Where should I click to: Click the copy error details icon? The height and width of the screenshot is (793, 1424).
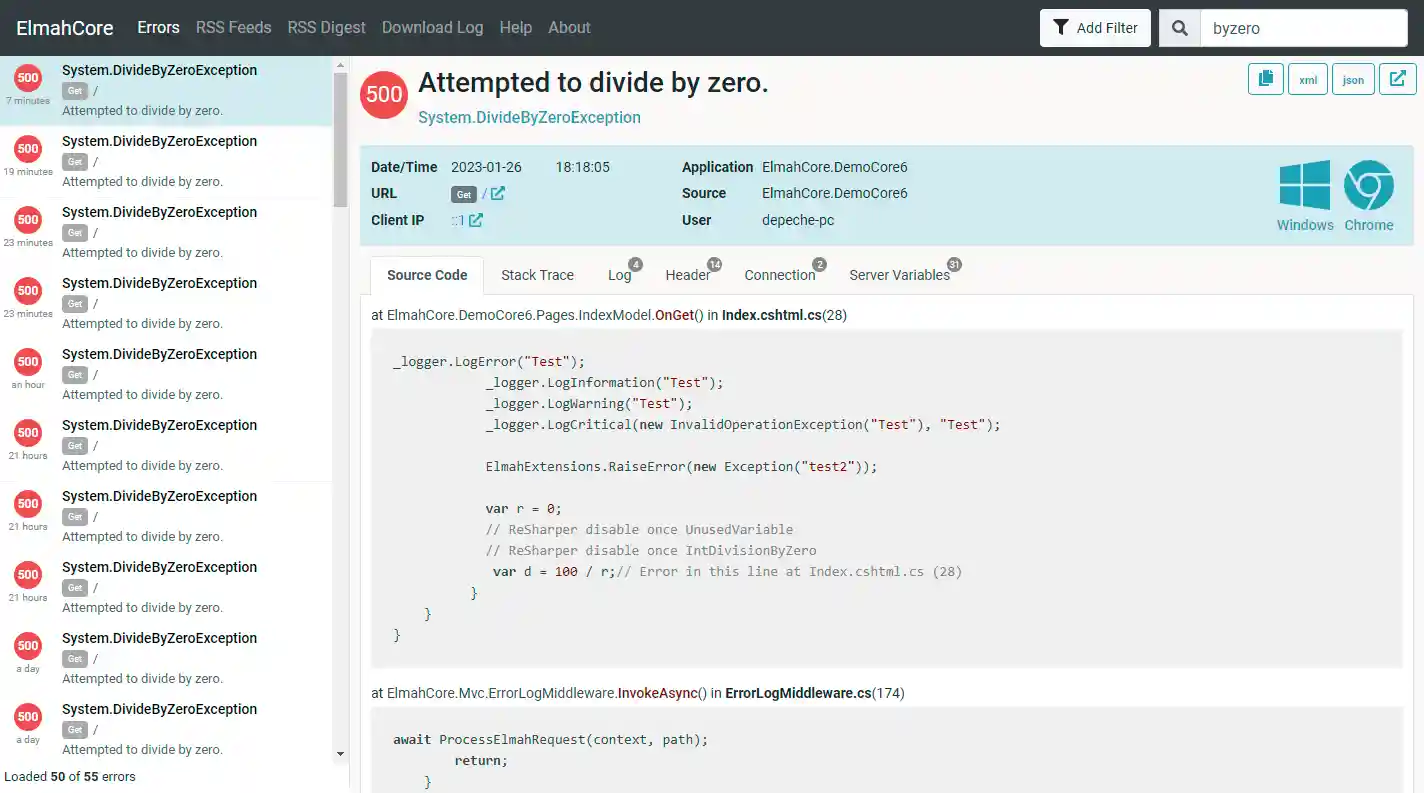(1266, 79)
